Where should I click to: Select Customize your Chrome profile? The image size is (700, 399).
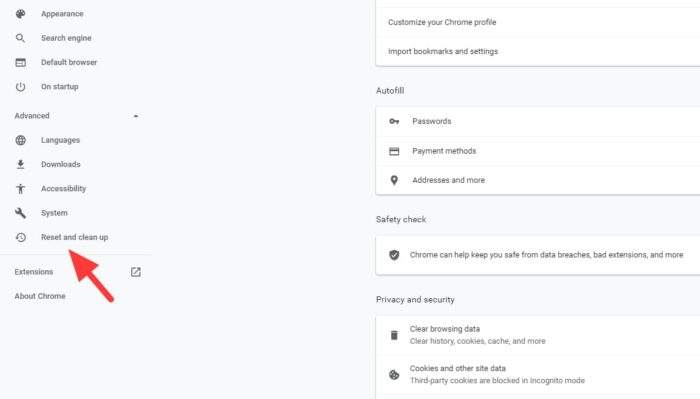538,22
